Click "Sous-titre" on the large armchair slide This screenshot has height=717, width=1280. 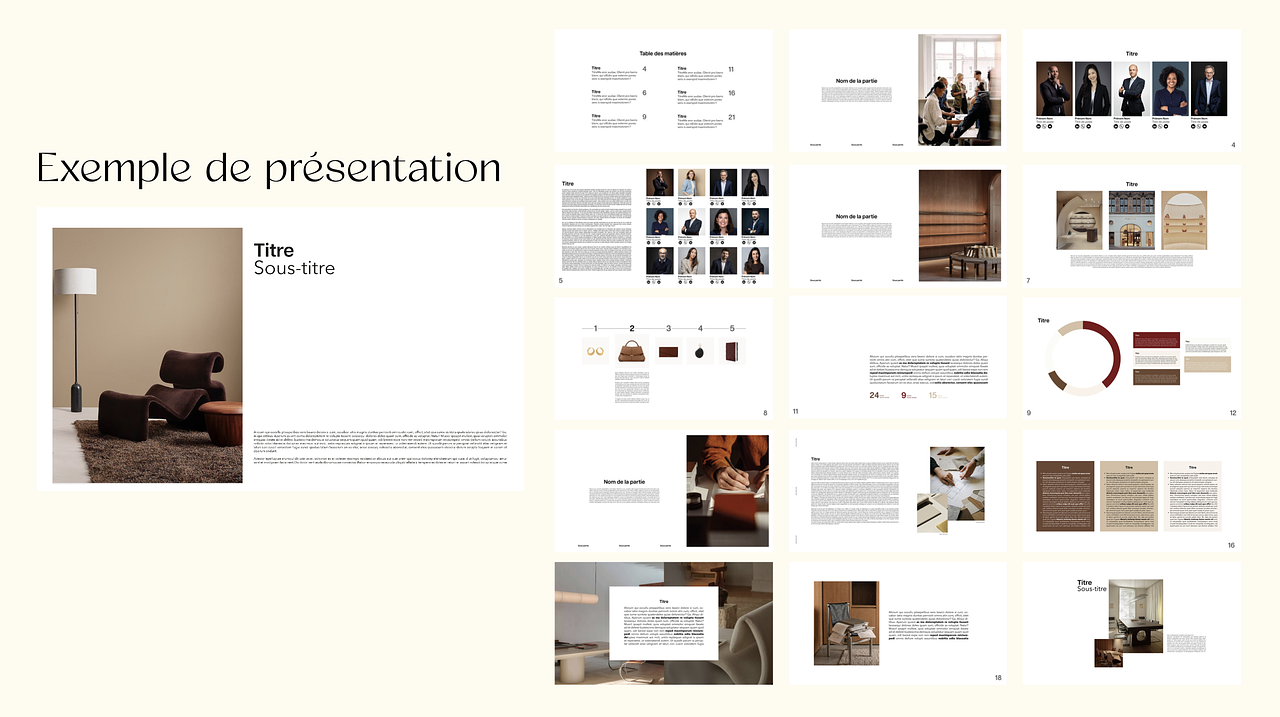click(294, 268)
